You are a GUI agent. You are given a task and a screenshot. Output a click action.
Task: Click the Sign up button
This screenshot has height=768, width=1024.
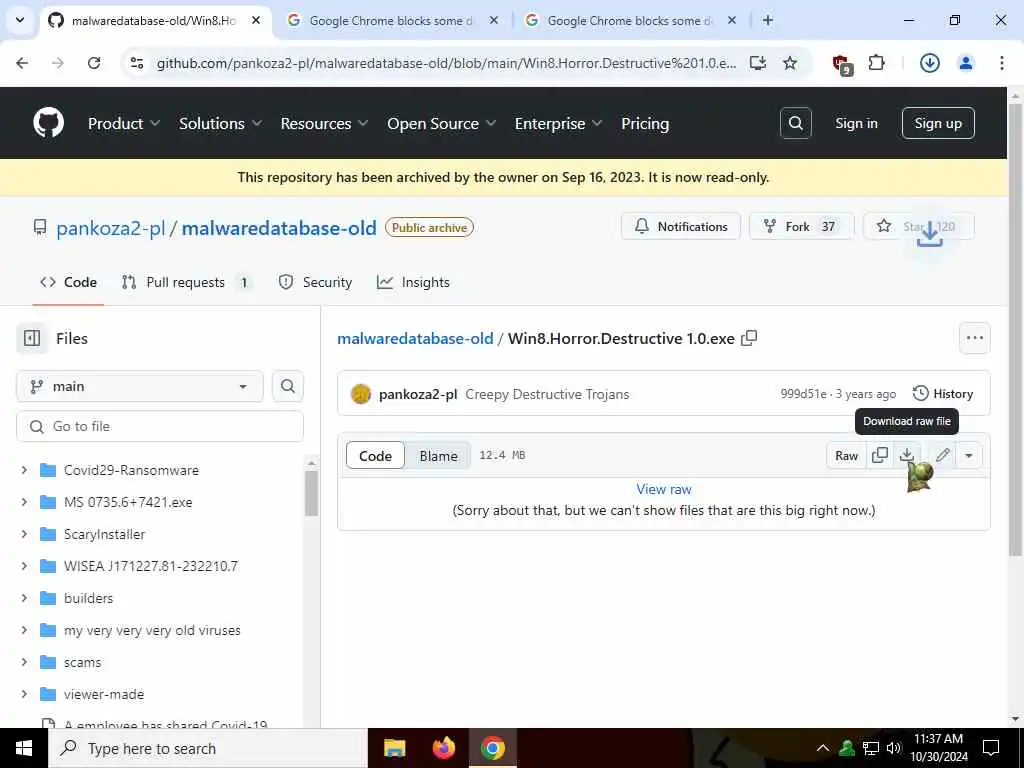pos(938,123)
